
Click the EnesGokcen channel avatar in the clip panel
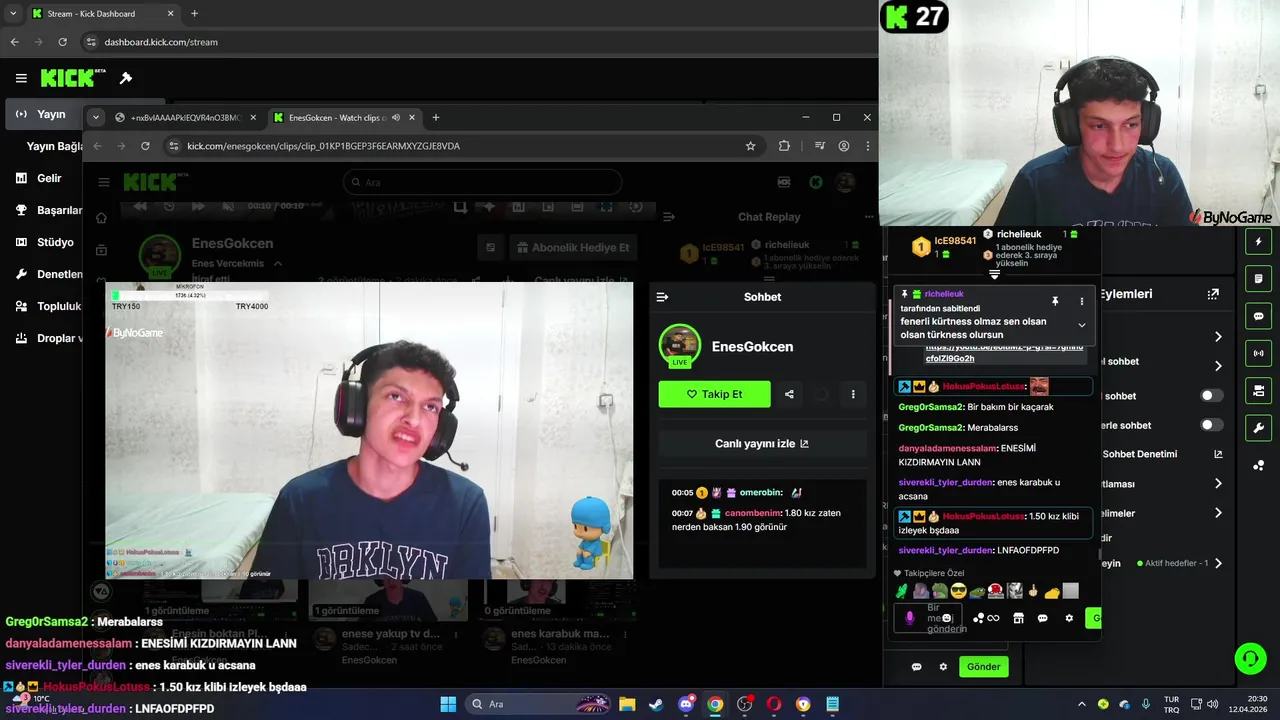coord(679,345)
